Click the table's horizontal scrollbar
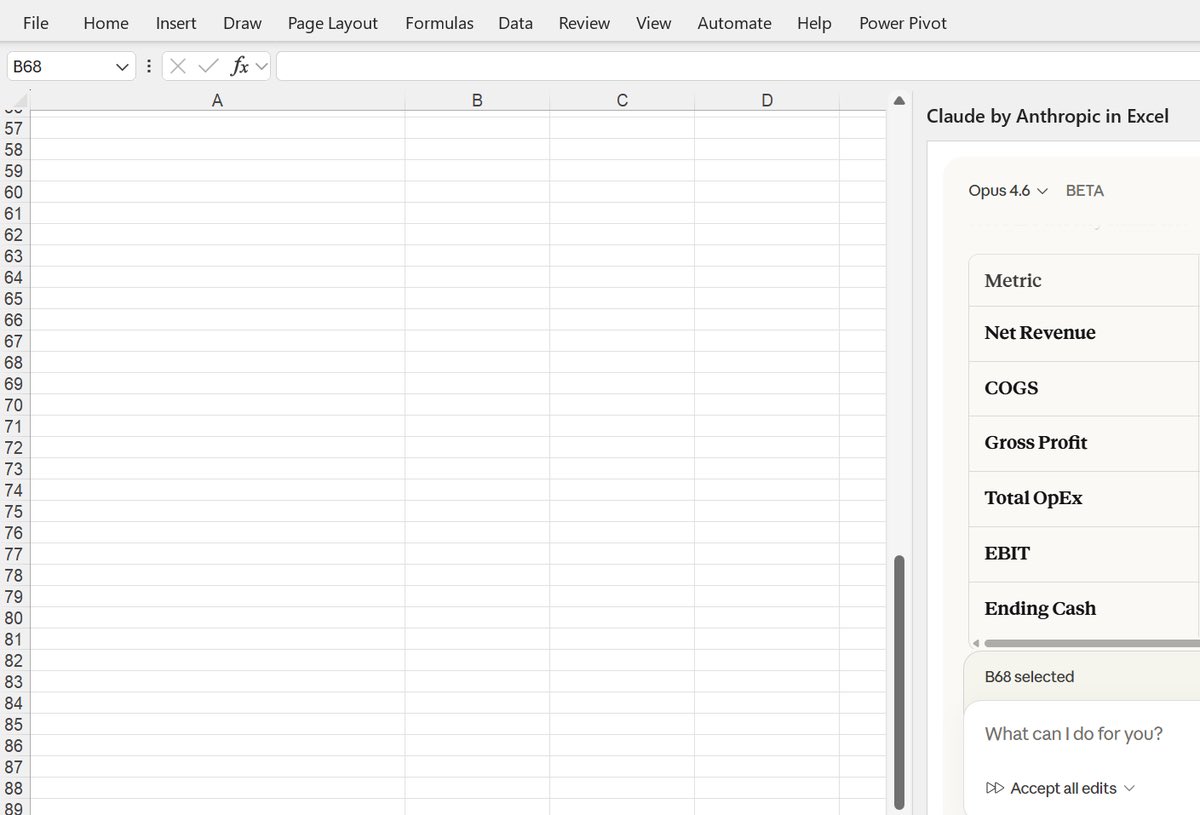This screenshot has height=815, width=1200. (1092, 643)
